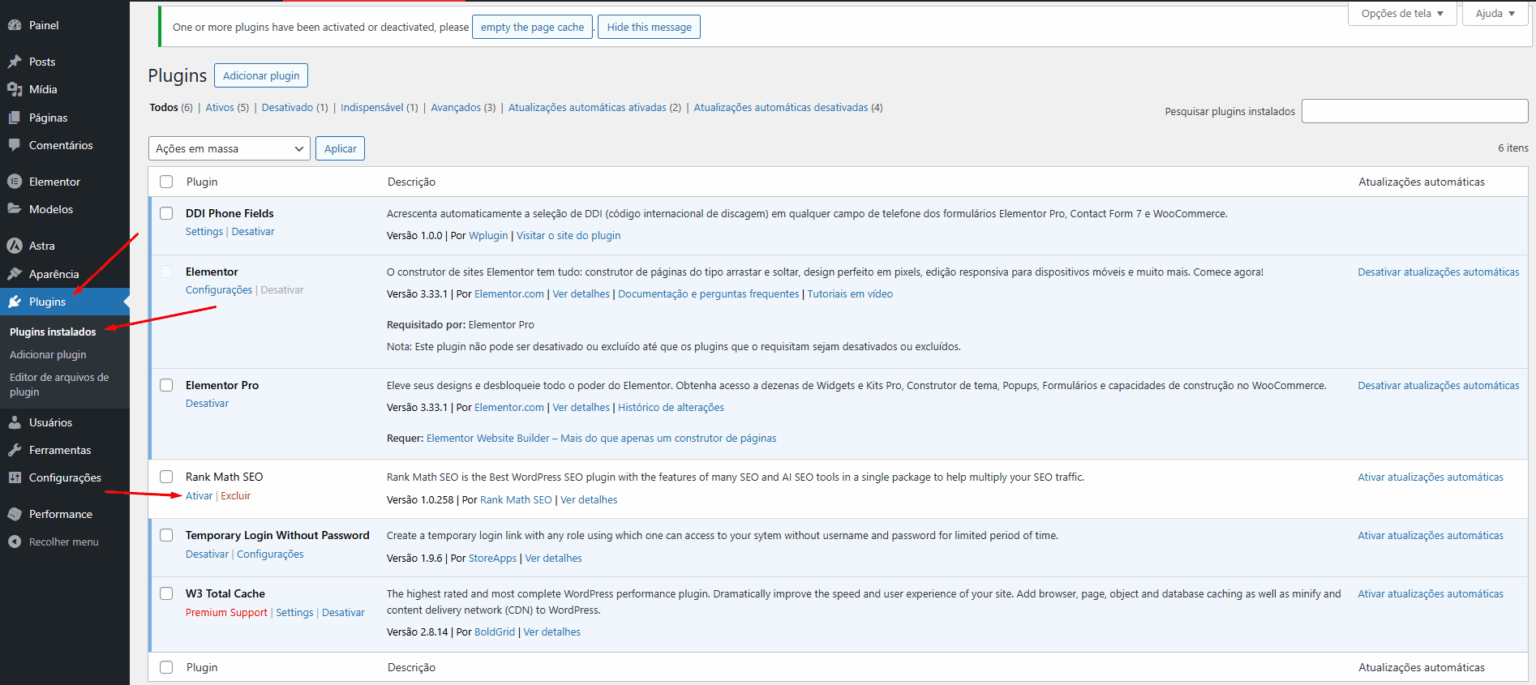Activate Rank Math SEO via Ativar link

[x=198, y=495]
